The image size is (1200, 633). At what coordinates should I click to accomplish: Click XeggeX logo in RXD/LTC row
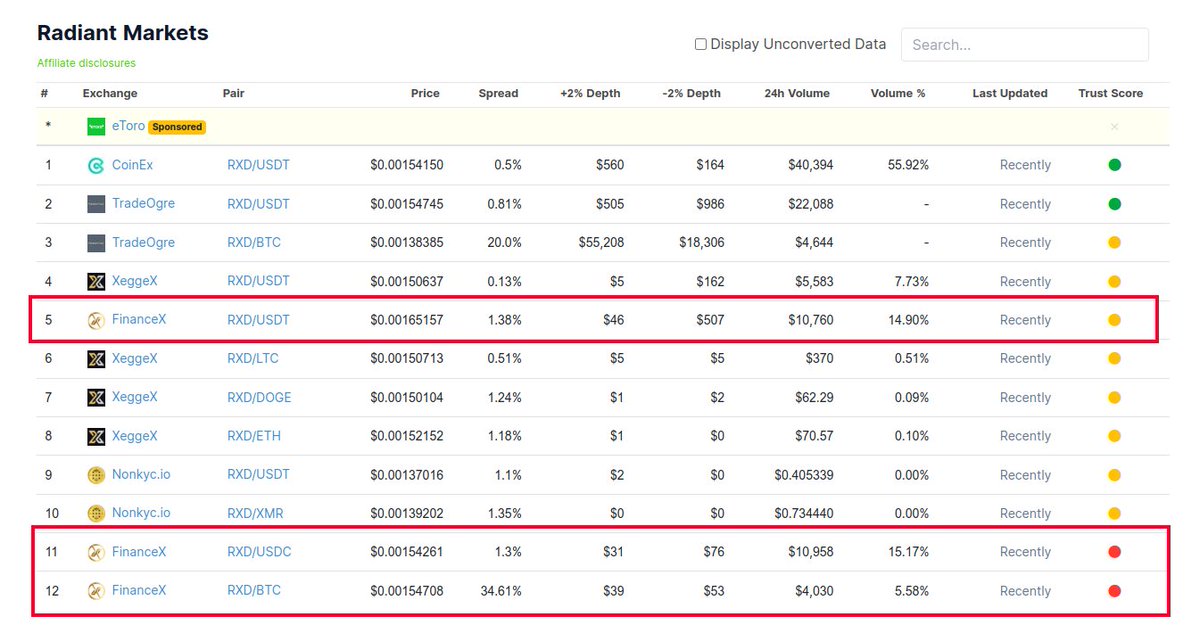[96, 359]
